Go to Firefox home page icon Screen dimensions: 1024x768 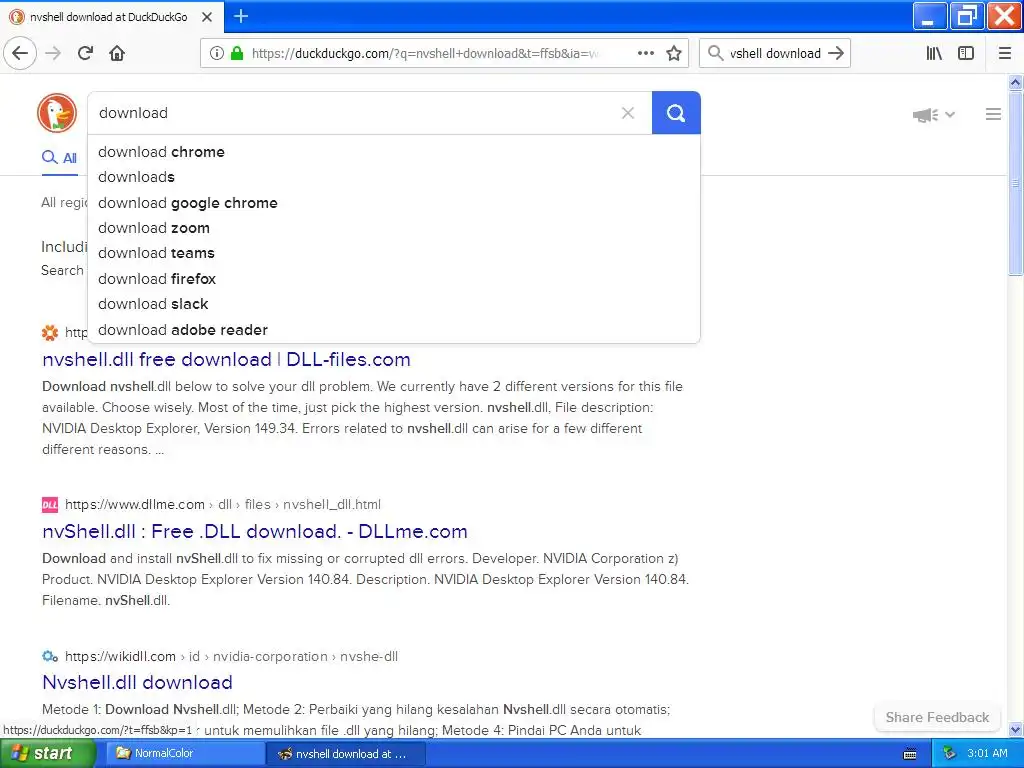(x=117, y=53)
